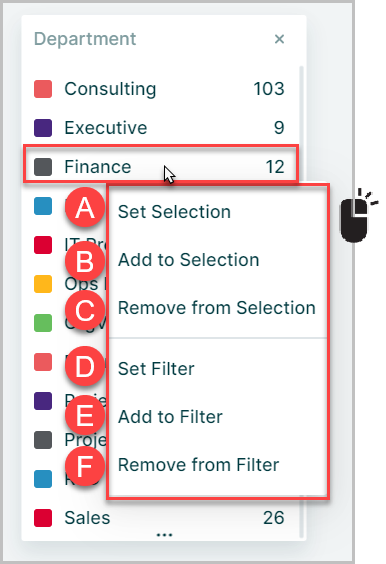Close the Department legend panel
The image size is (386, 564).
[279, 39]
